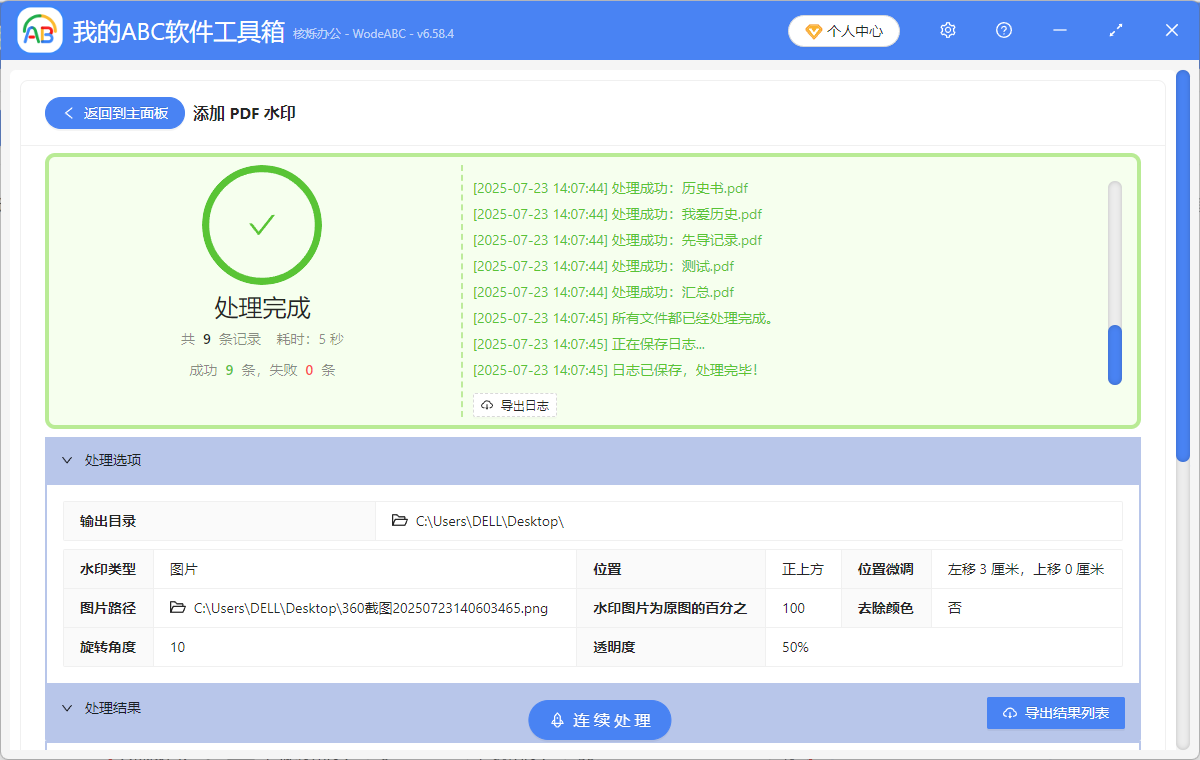Collapse the 处理结果 section
Screen dimensions: 1200x760
[x=67, y=708]
